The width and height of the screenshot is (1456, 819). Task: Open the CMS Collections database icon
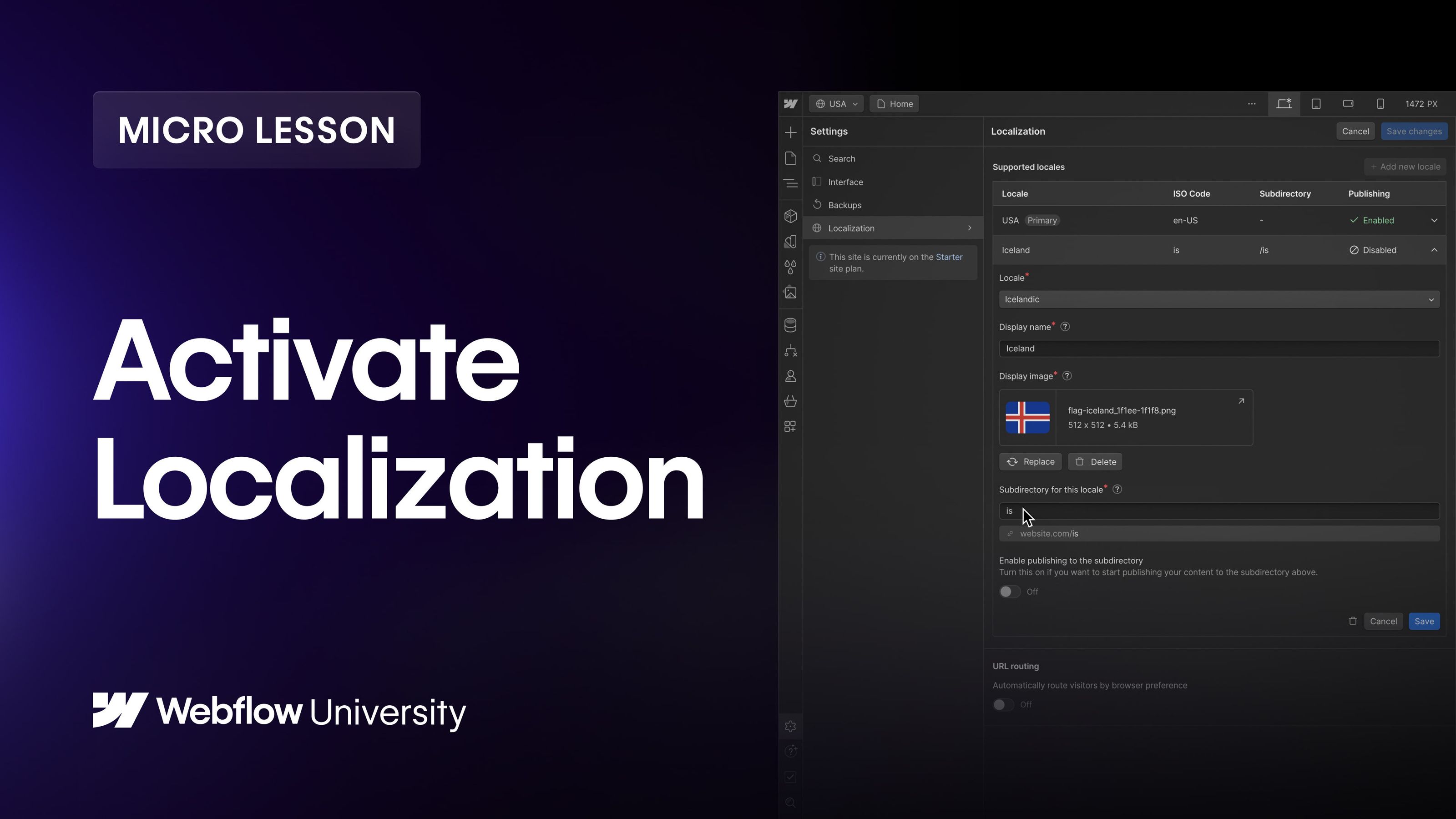790,324
